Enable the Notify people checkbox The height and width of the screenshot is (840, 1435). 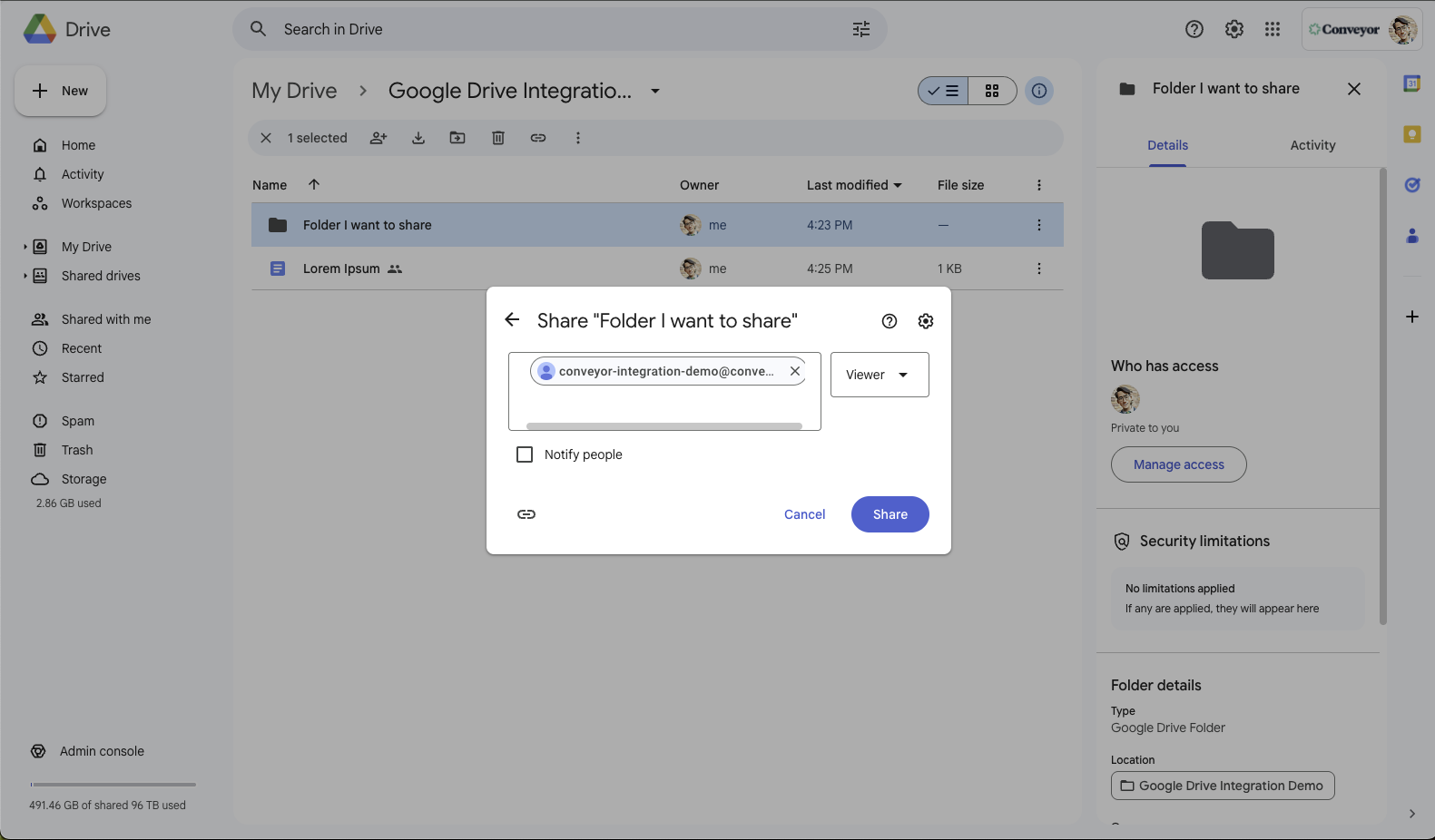525,454
